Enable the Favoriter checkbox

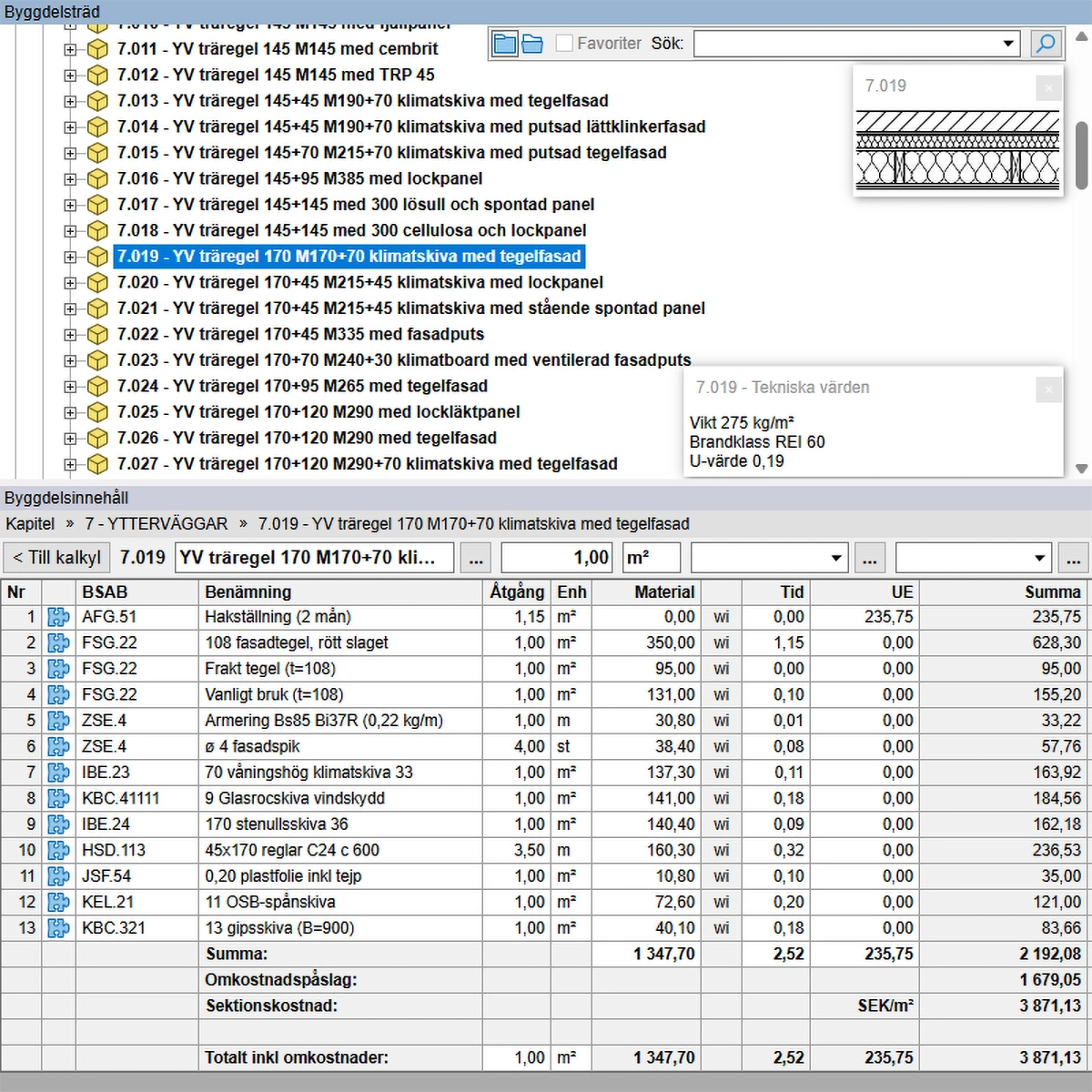(564, 44)
